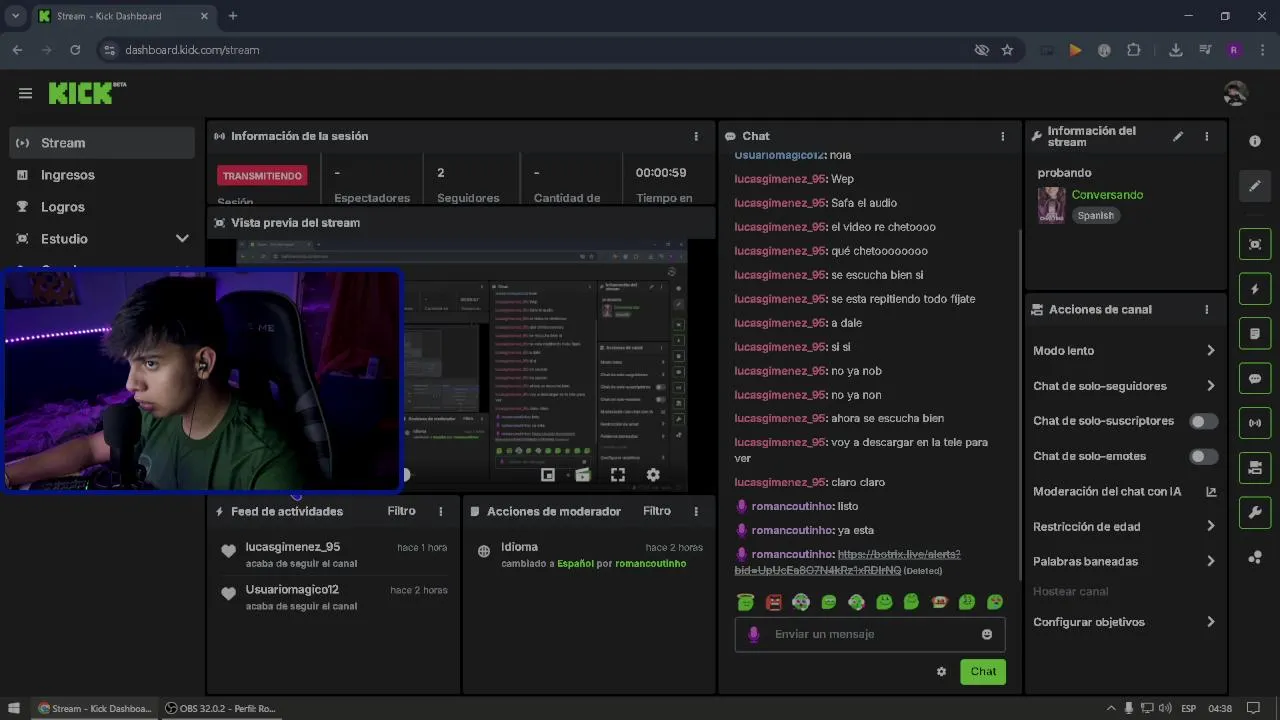Click the Conversando category thumbnail
This screenshot has height=720, width=1280.
[x=1051, y=204]
